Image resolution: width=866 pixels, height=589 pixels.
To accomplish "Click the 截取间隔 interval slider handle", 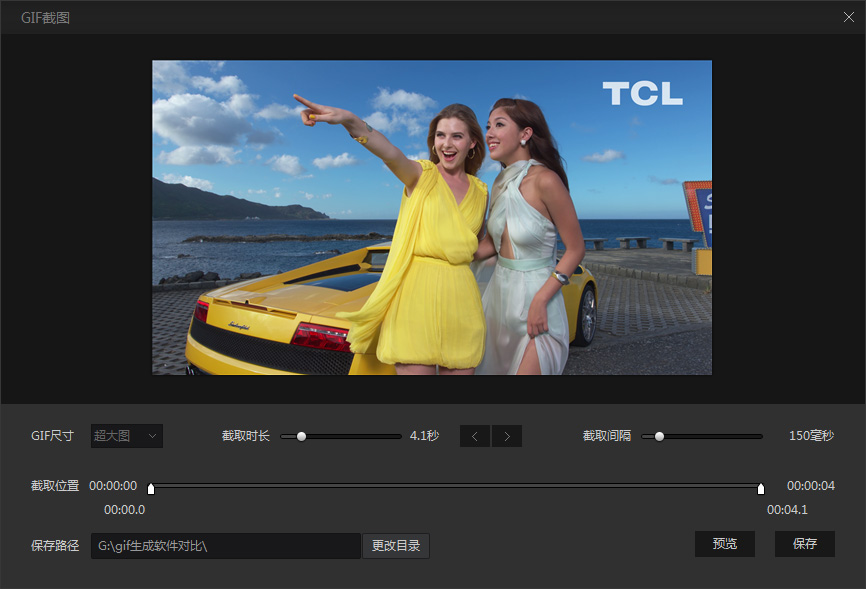I will [x=659, y=436].
